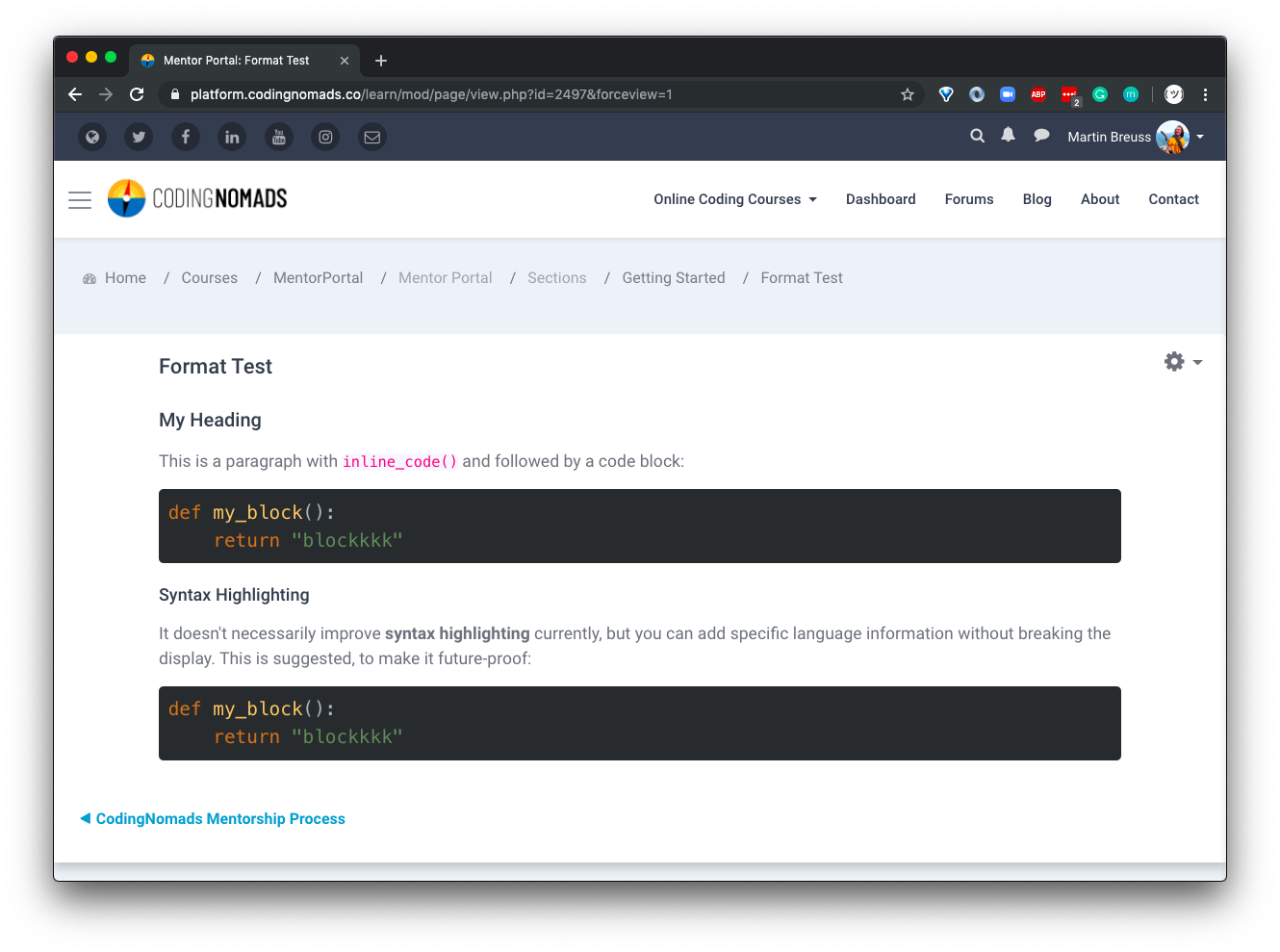Screen dimensions: 1280x952
Task: Open the email envelope icon
Action: [x=372, y=137]
